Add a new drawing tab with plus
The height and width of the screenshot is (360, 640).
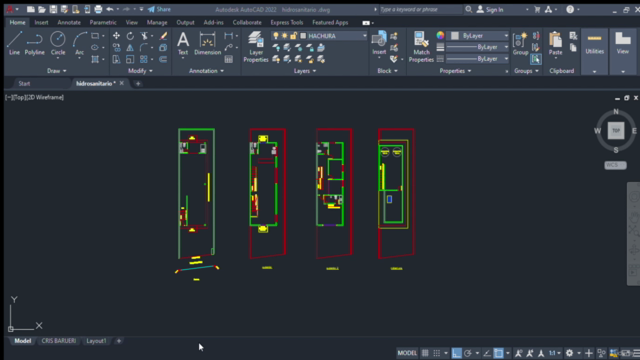138,83
